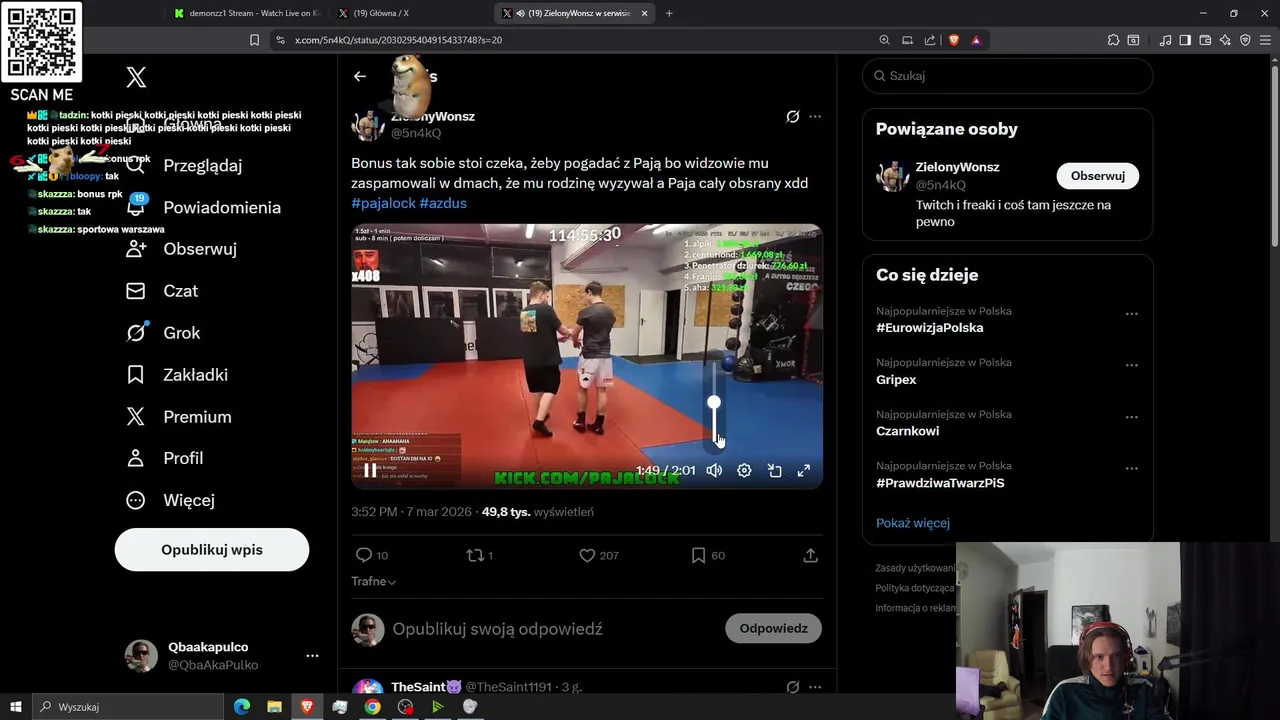Open options dots for Czarnkowi trend
Image resolution: width=1280 pixels, height=720 pixels.
[1132, 417]
